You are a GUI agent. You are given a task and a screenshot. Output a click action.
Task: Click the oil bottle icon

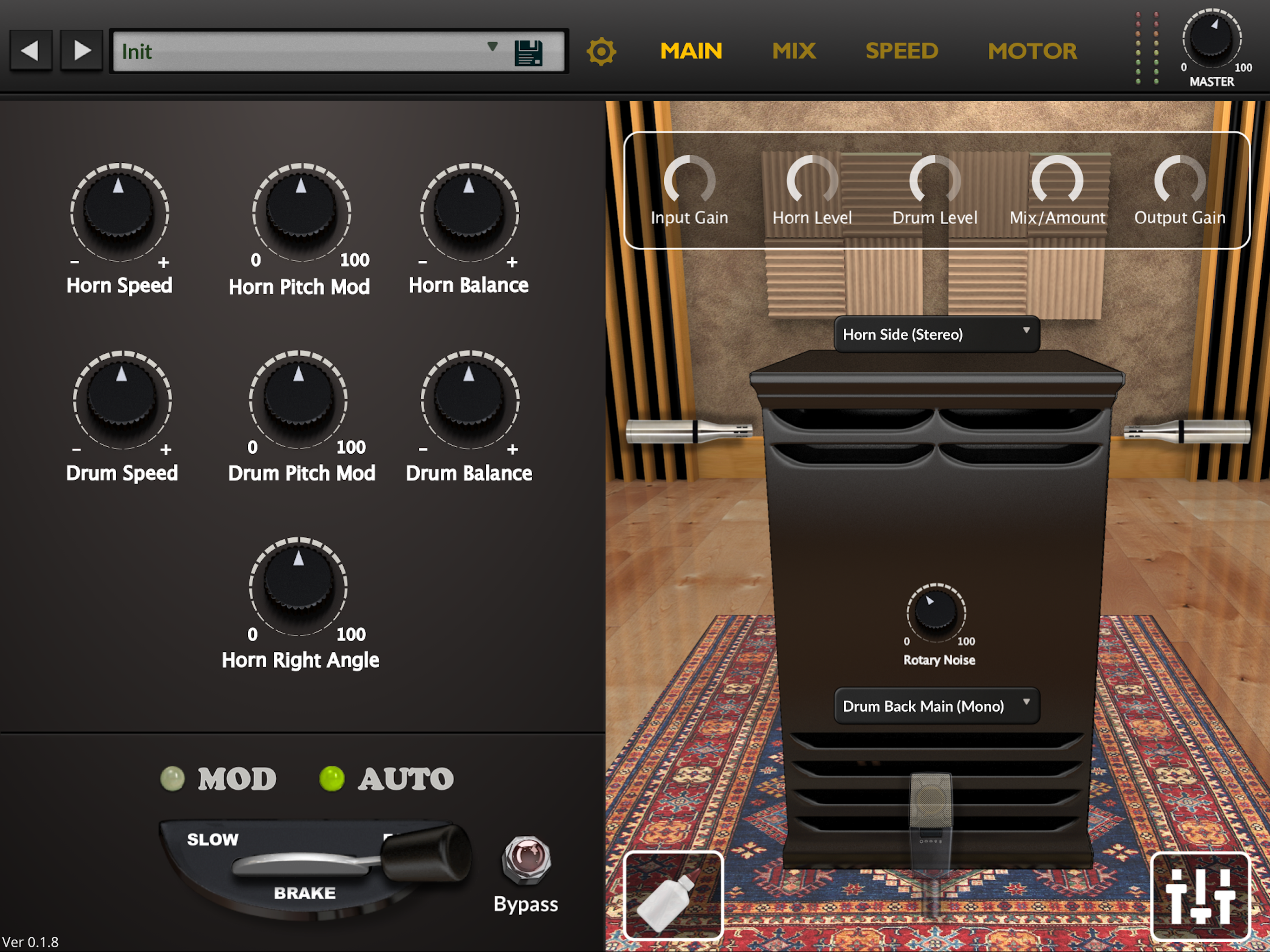(673, 896)
